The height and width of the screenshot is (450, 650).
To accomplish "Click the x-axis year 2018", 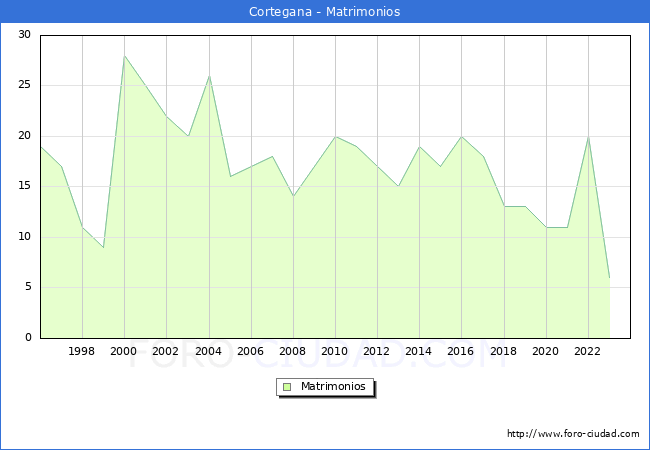I will click(503, 351).
